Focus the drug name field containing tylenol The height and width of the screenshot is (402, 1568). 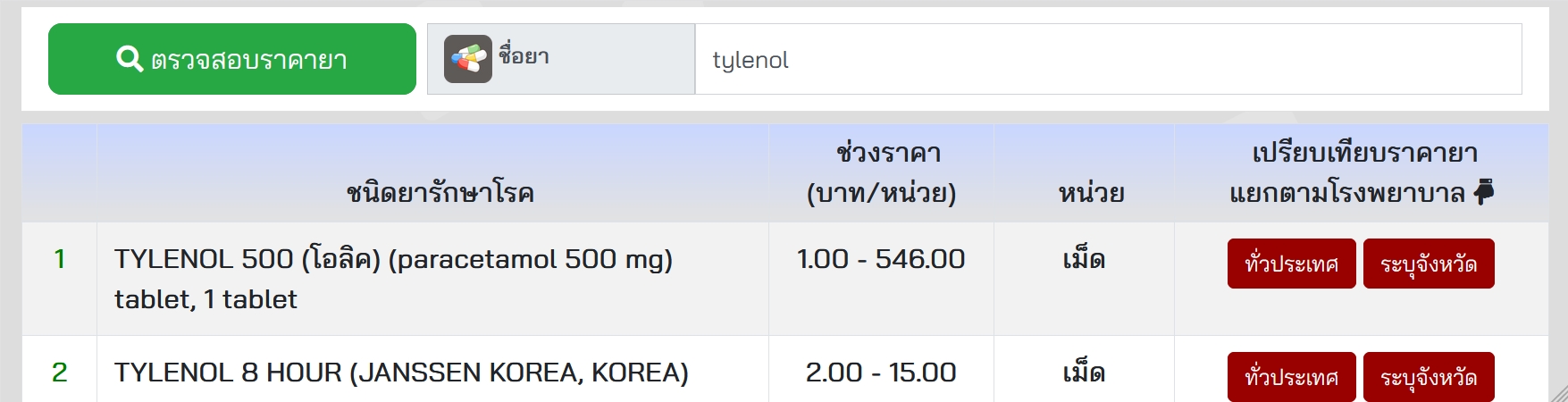tap(1108, 59)
